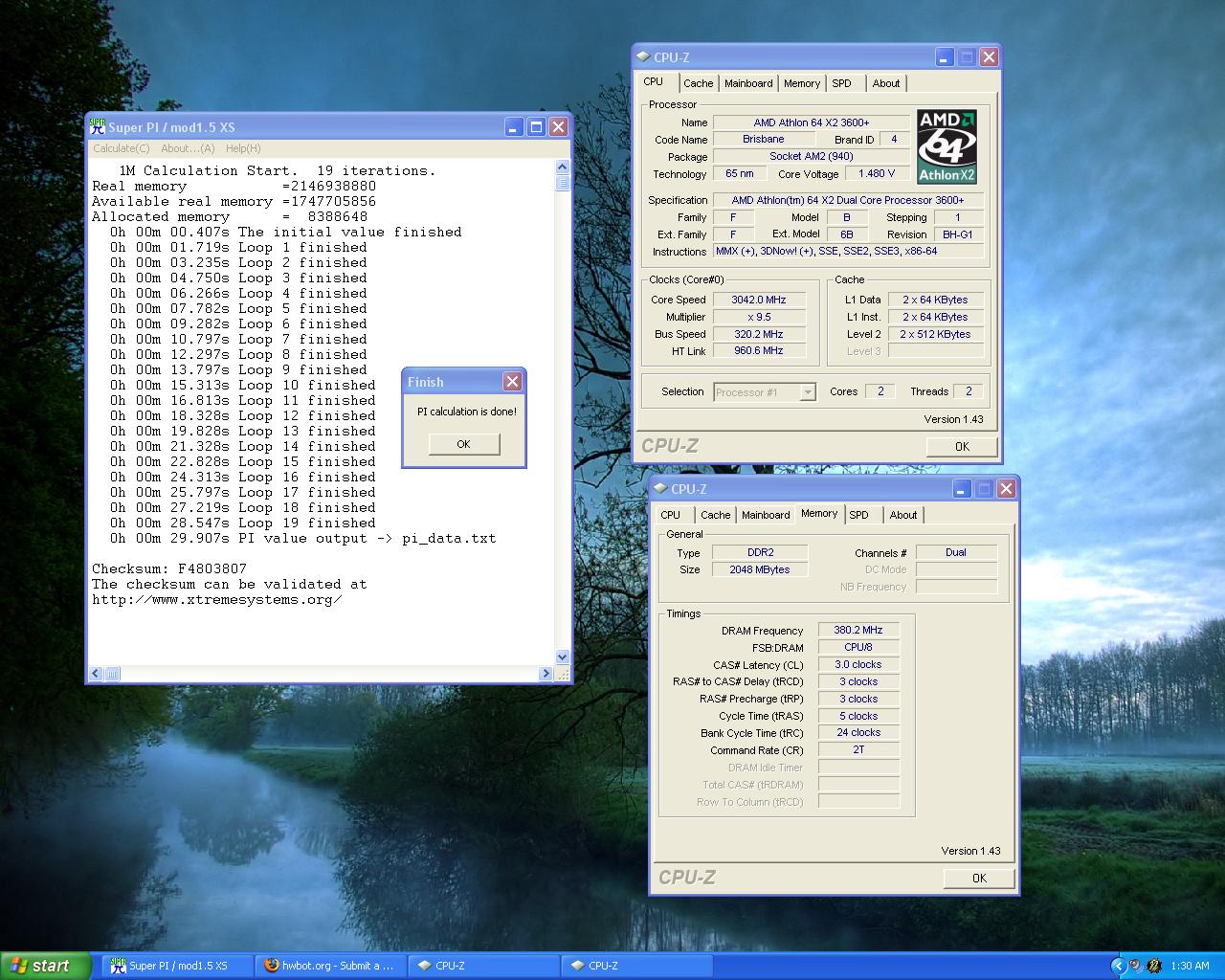Click OK in top CPU-Z window
The image size is (1225, 980).
click(x=962, y=447)
